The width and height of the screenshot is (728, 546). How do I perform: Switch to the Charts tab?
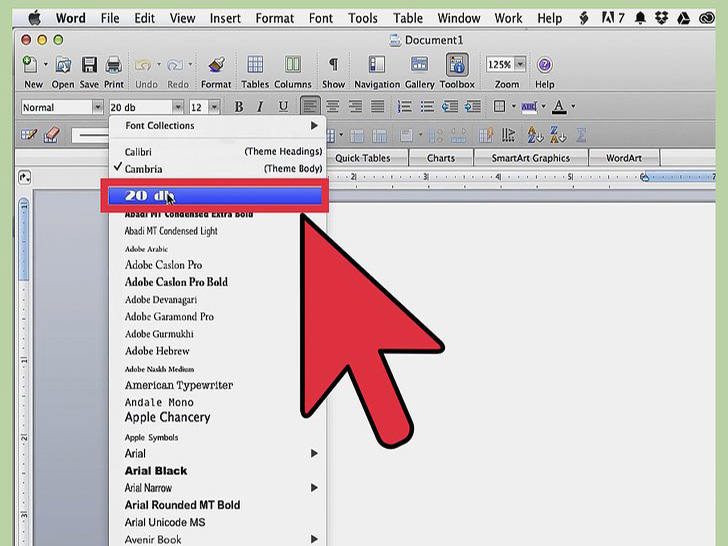tap(441, 158)
